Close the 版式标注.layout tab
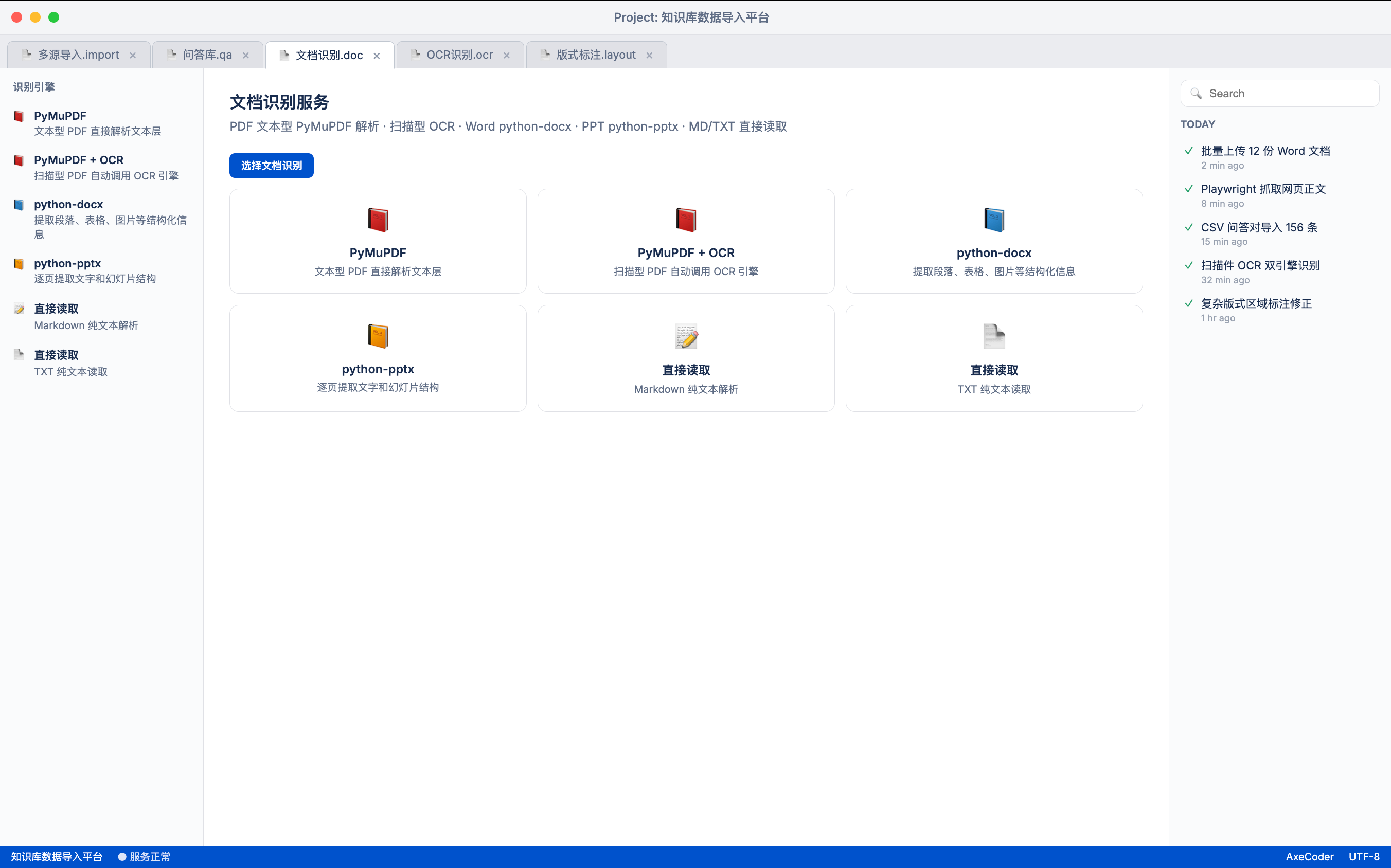The image size is (1391, 868). (x=649, y=55)
